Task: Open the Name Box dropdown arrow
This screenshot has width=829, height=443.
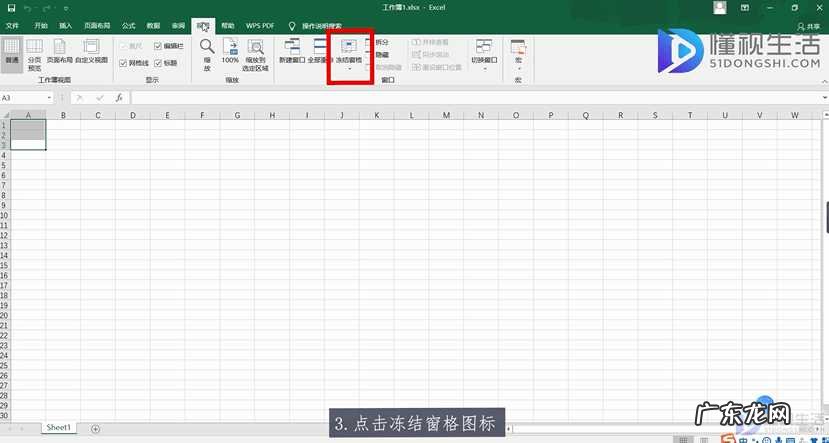Action: point(50,98)
